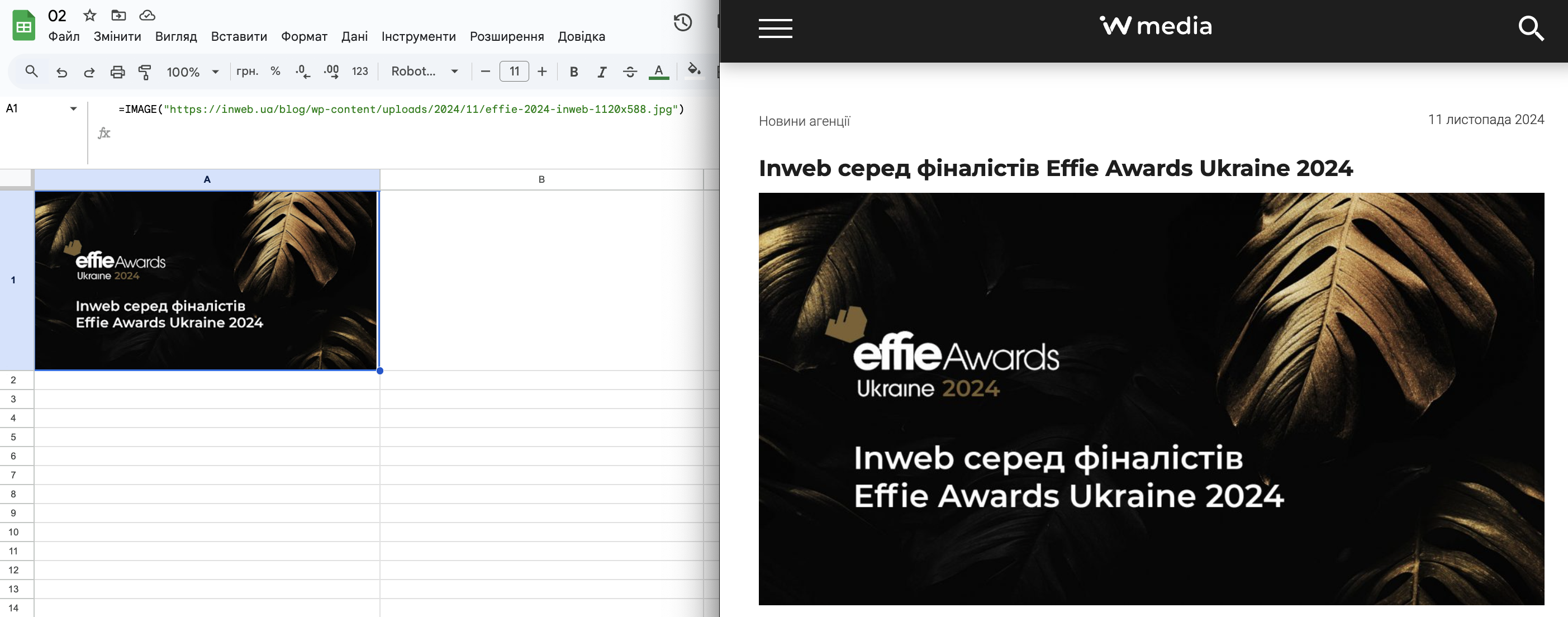Select row 5 header
Screen dimensions: 1568x617
coord(13,437)
